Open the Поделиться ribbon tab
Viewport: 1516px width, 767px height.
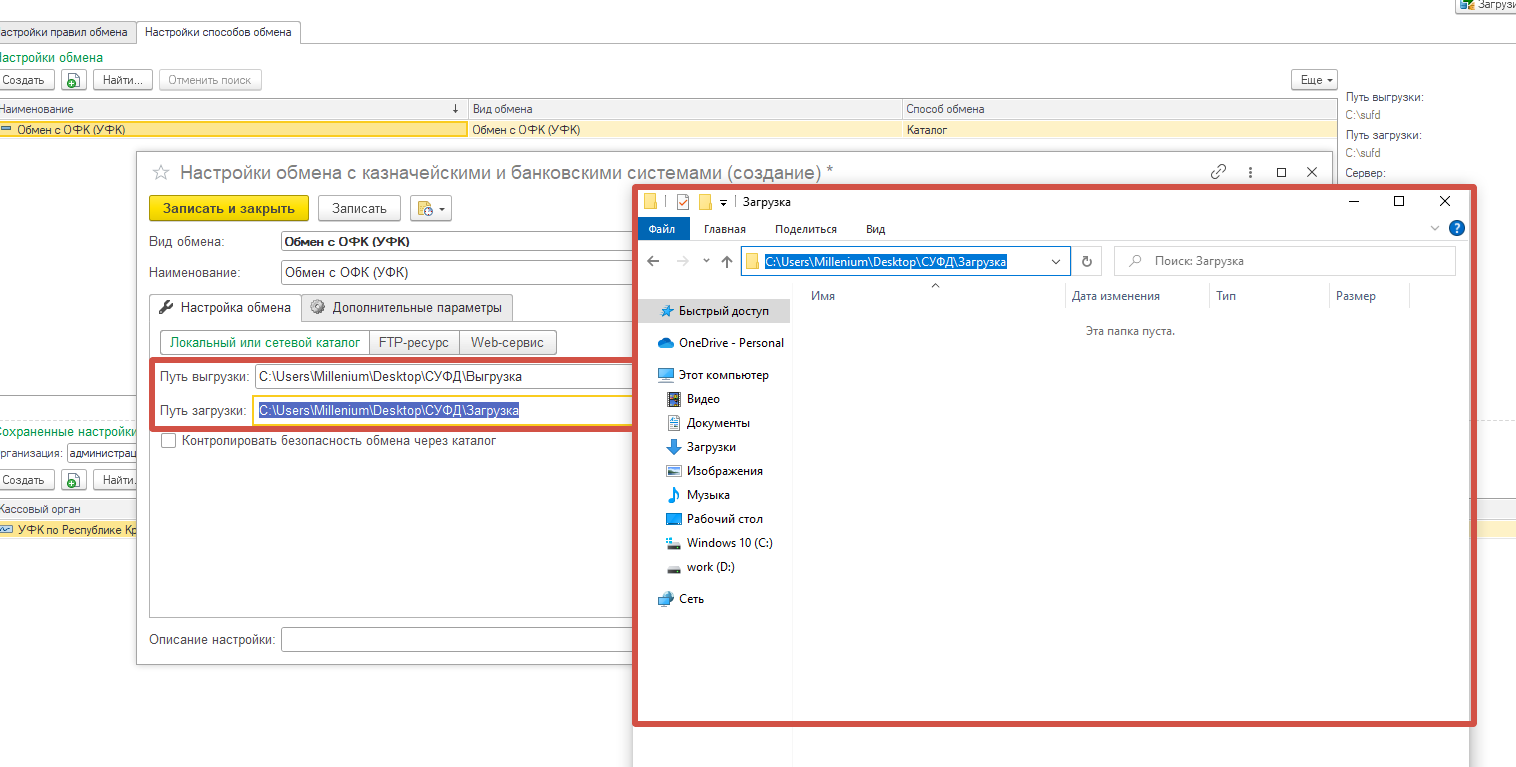[x=806, y=229]
